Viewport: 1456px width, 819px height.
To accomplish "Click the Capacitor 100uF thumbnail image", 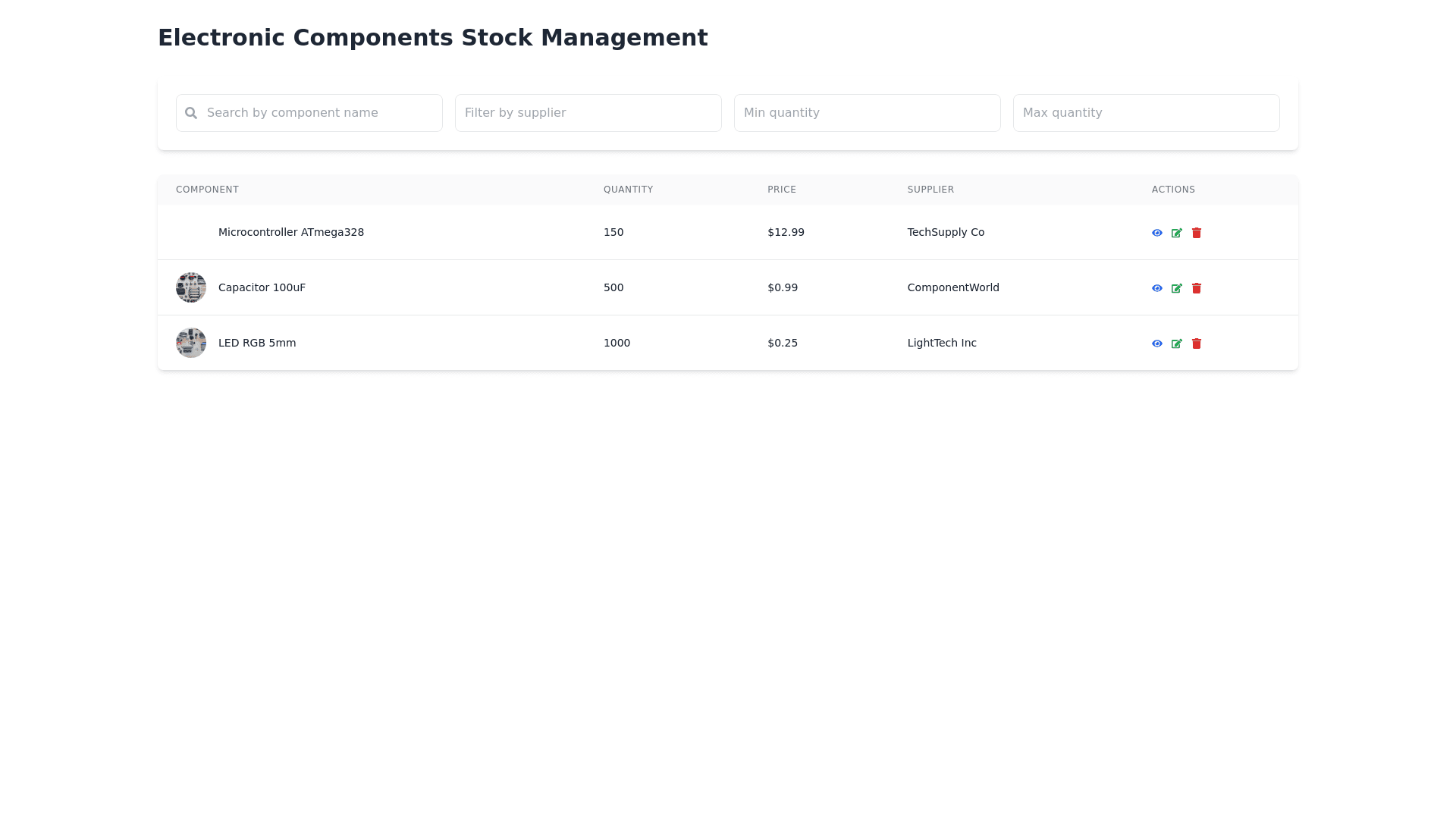I will 191,287.
